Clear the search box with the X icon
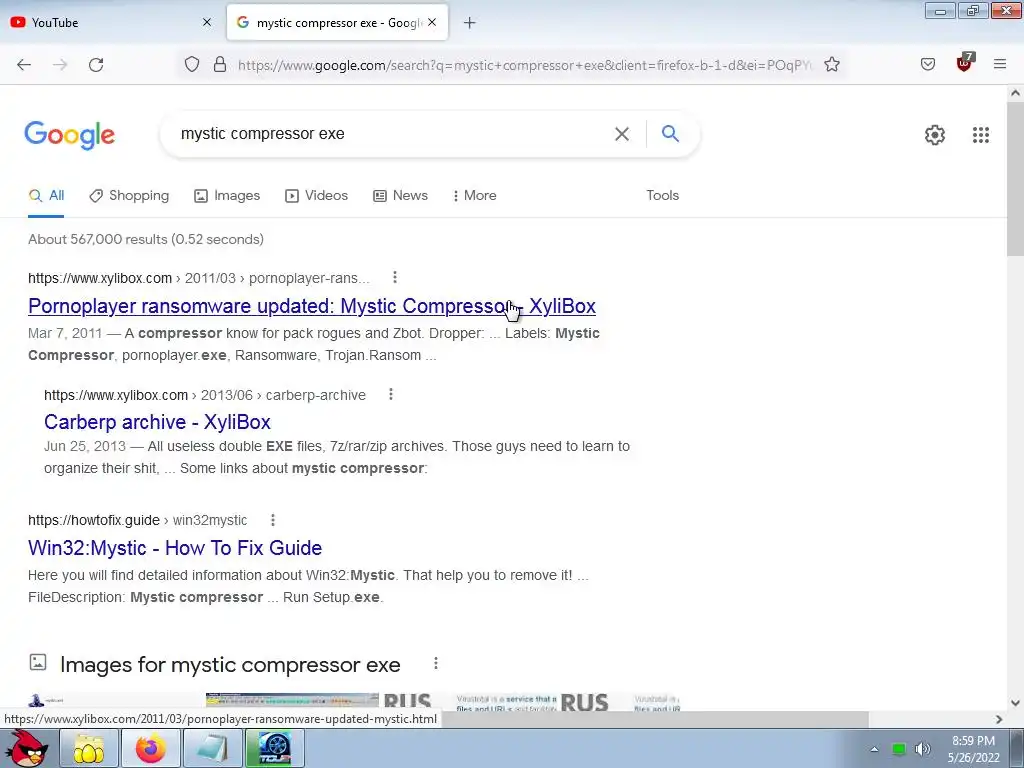The height and width of the screenshot is (768, 1024). (x=622, y=134)
